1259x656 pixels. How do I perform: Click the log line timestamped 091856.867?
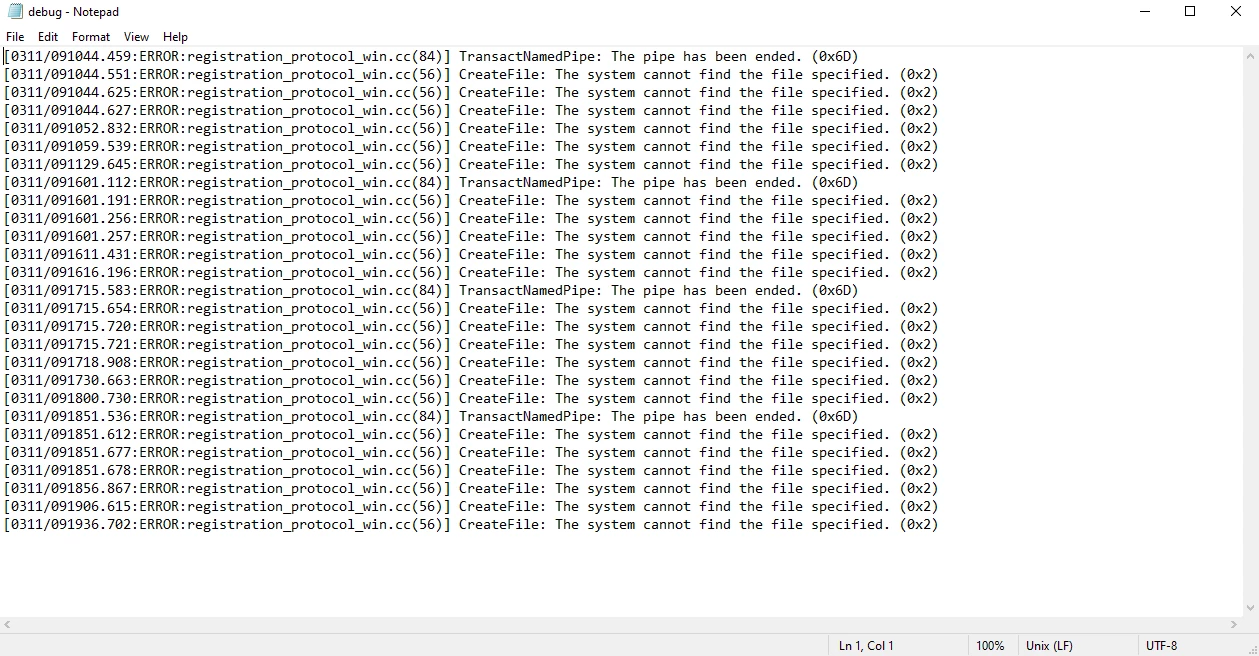pos(471,489)
